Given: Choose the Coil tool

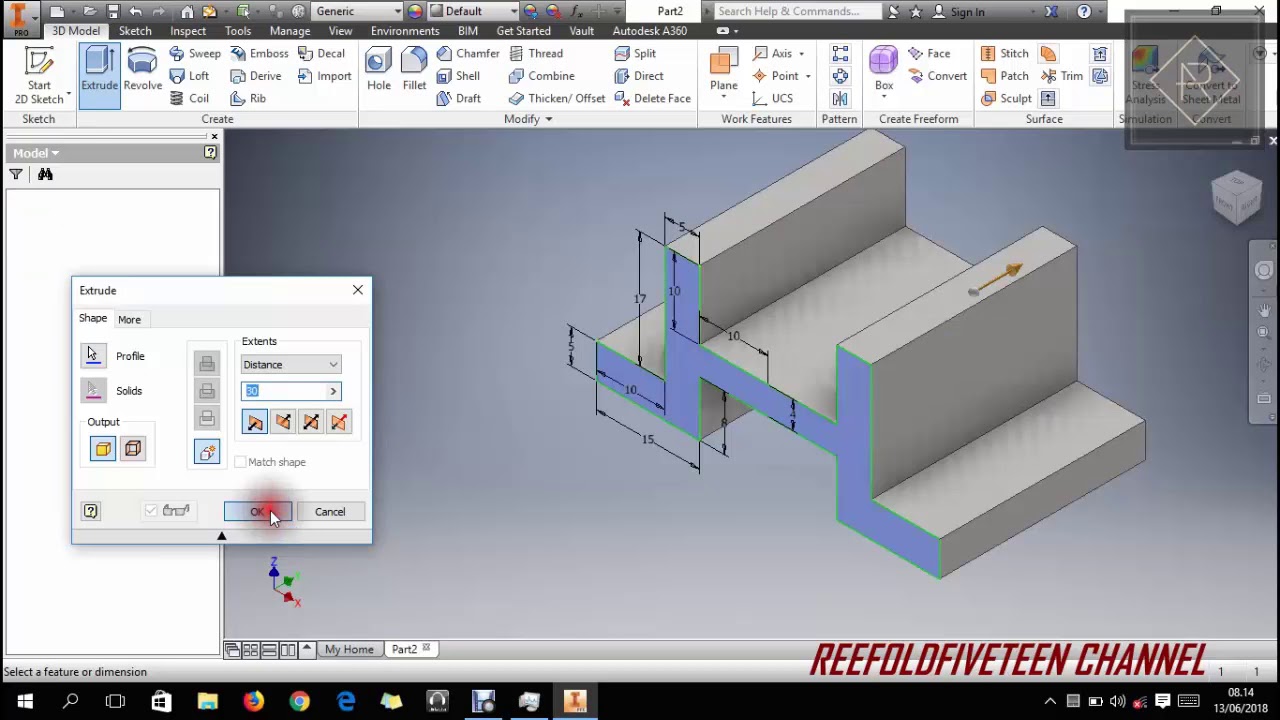Looking at the screenshot, I should tap(189, 98).
